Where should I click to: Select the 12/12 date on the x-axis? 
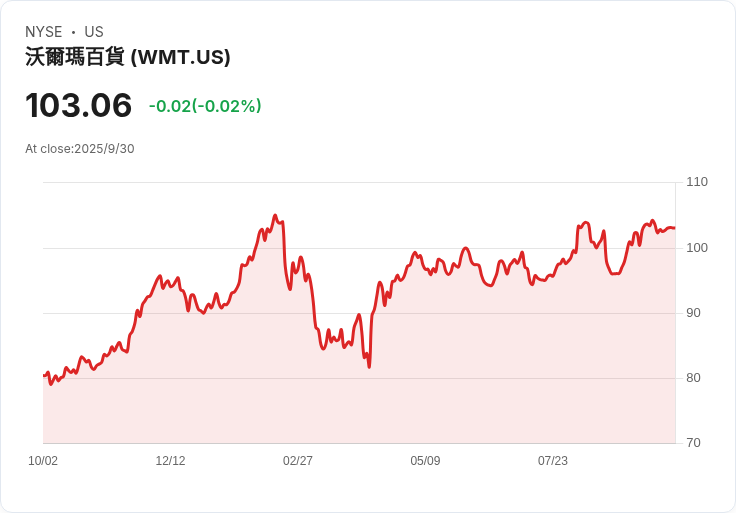tap(170, 461)
